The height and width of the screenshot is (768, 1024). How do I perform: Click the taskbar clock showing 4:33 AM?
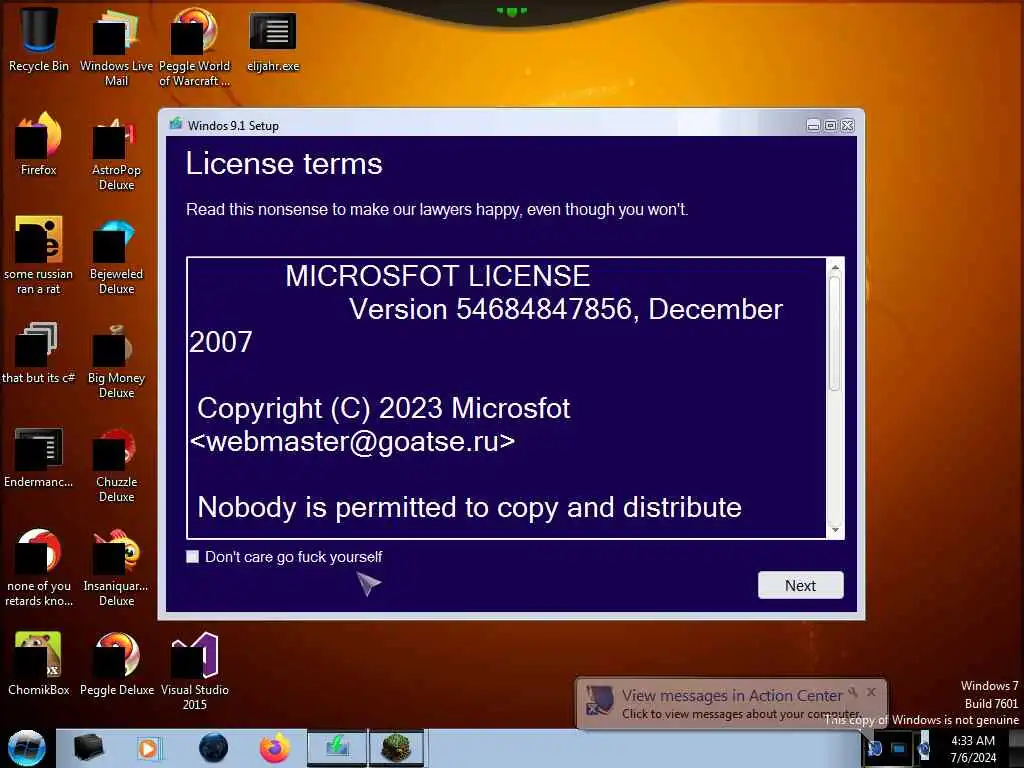click(973, 748)
